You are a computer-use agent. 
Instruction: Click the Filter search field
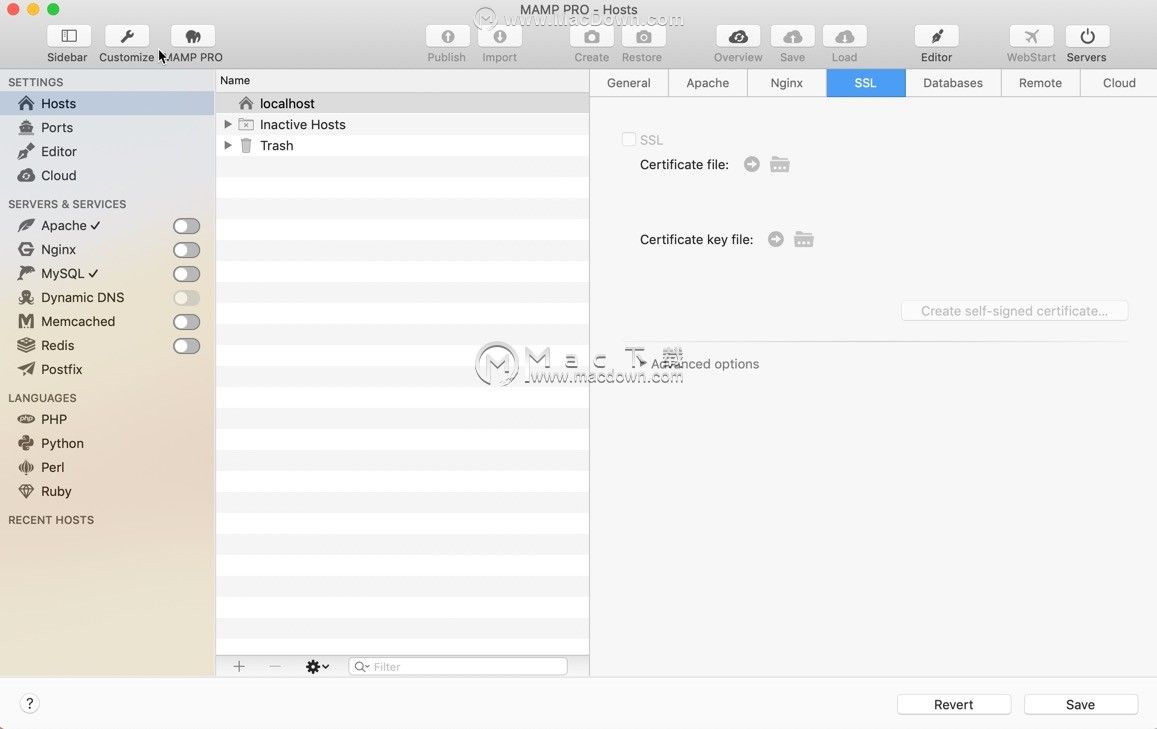click(x=458, y=666)
